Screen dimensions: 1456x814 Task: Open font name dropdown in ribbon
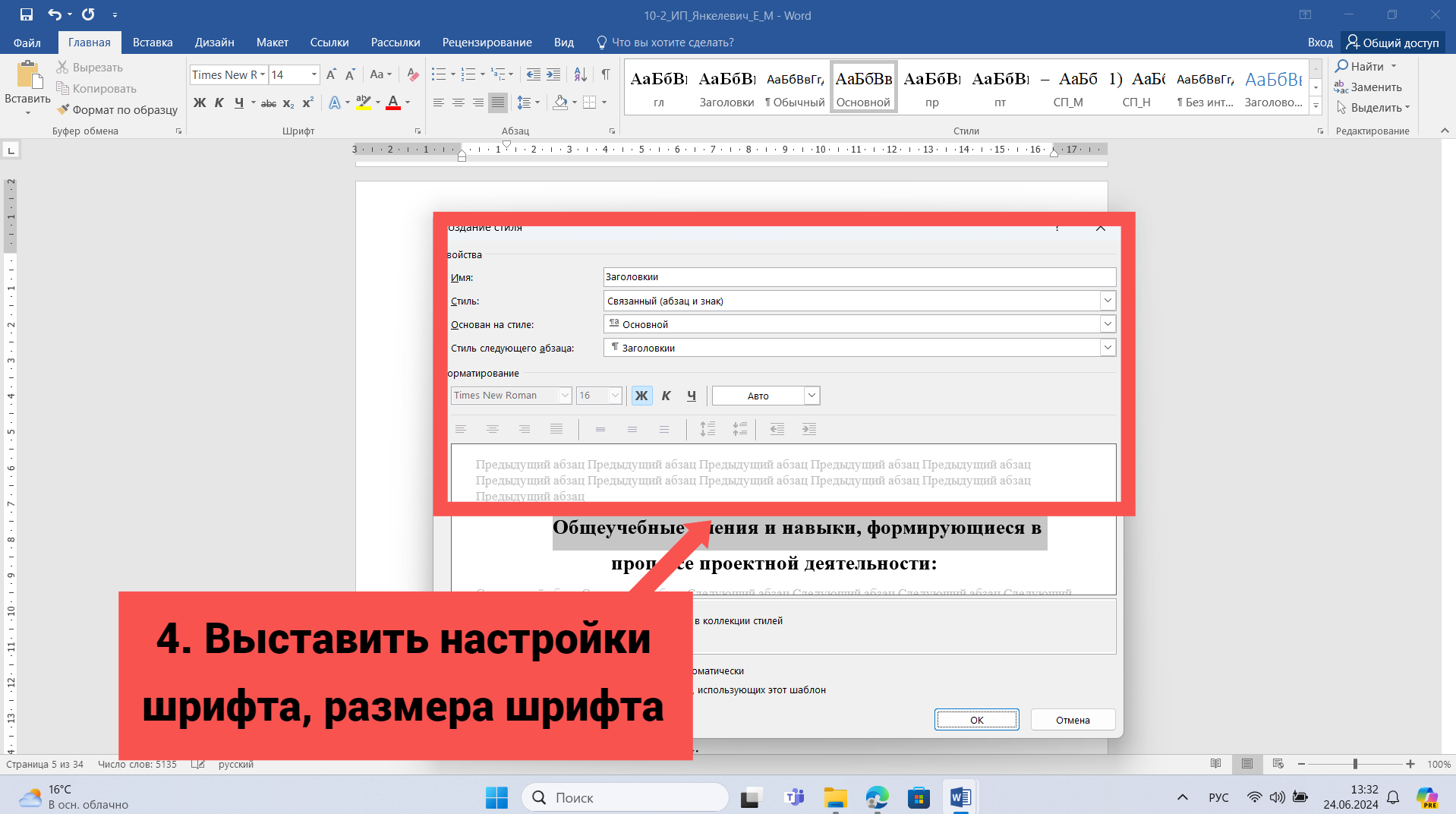coord(263,74)
